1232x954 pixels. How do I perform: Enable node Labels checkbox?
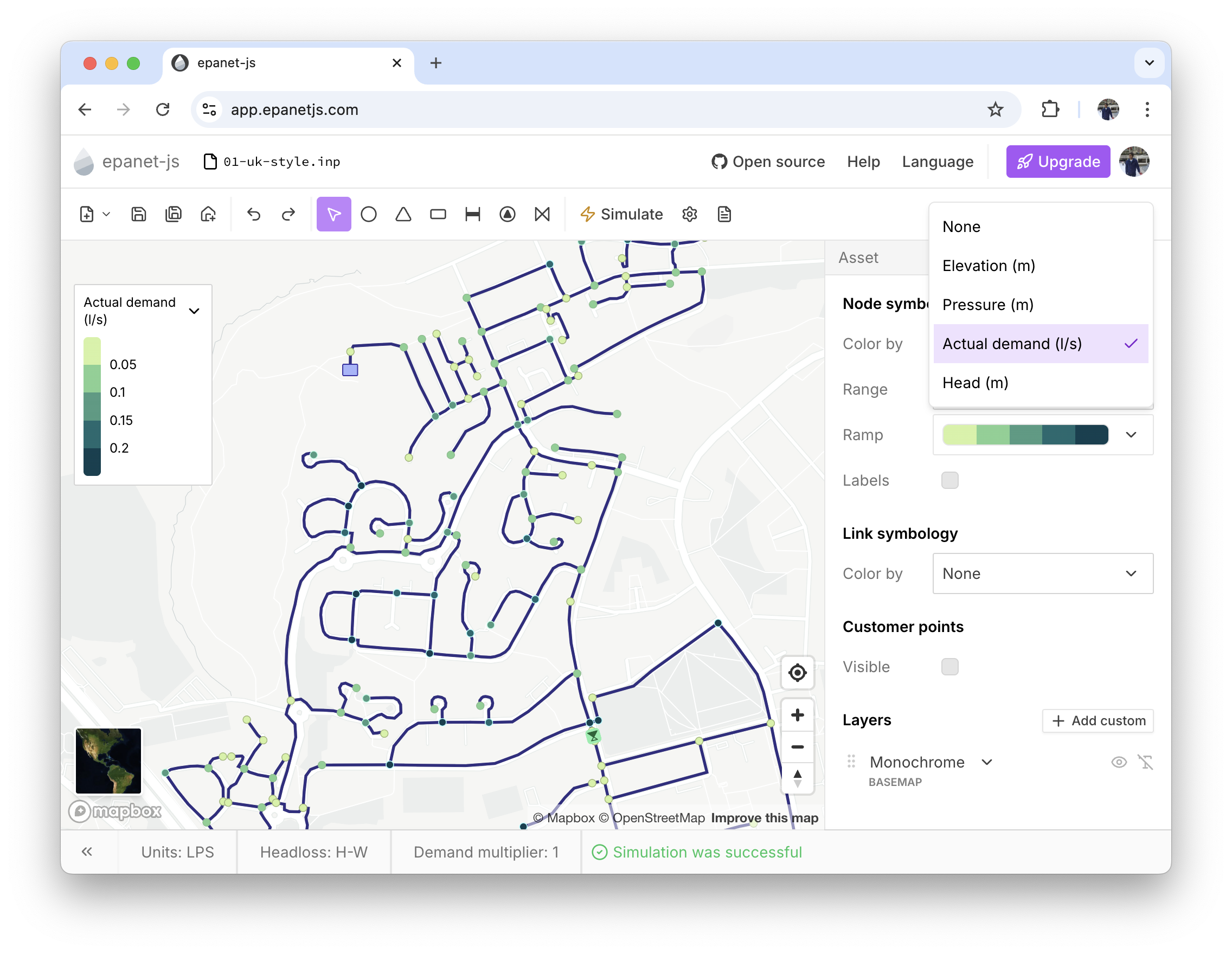pos(949,480)
